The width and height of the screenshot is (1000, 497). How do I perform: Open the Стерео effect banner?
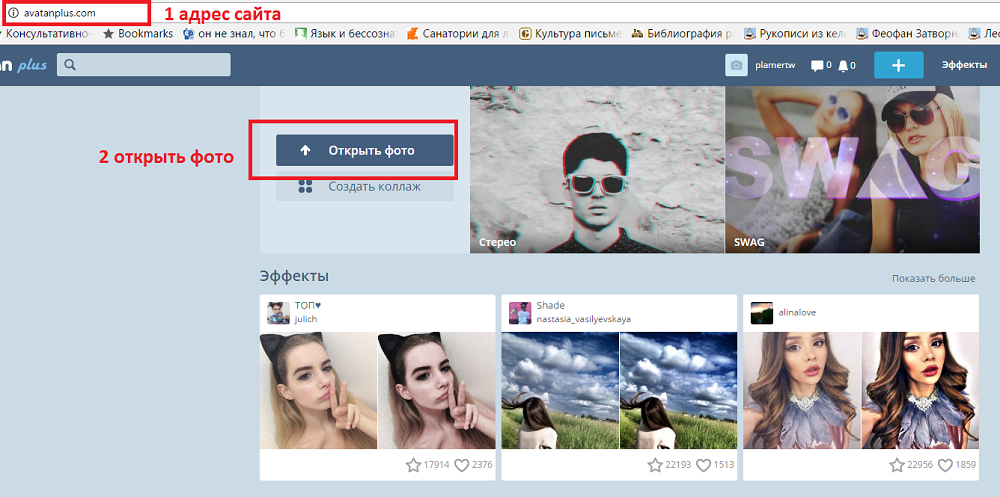[x=597, y=168]
